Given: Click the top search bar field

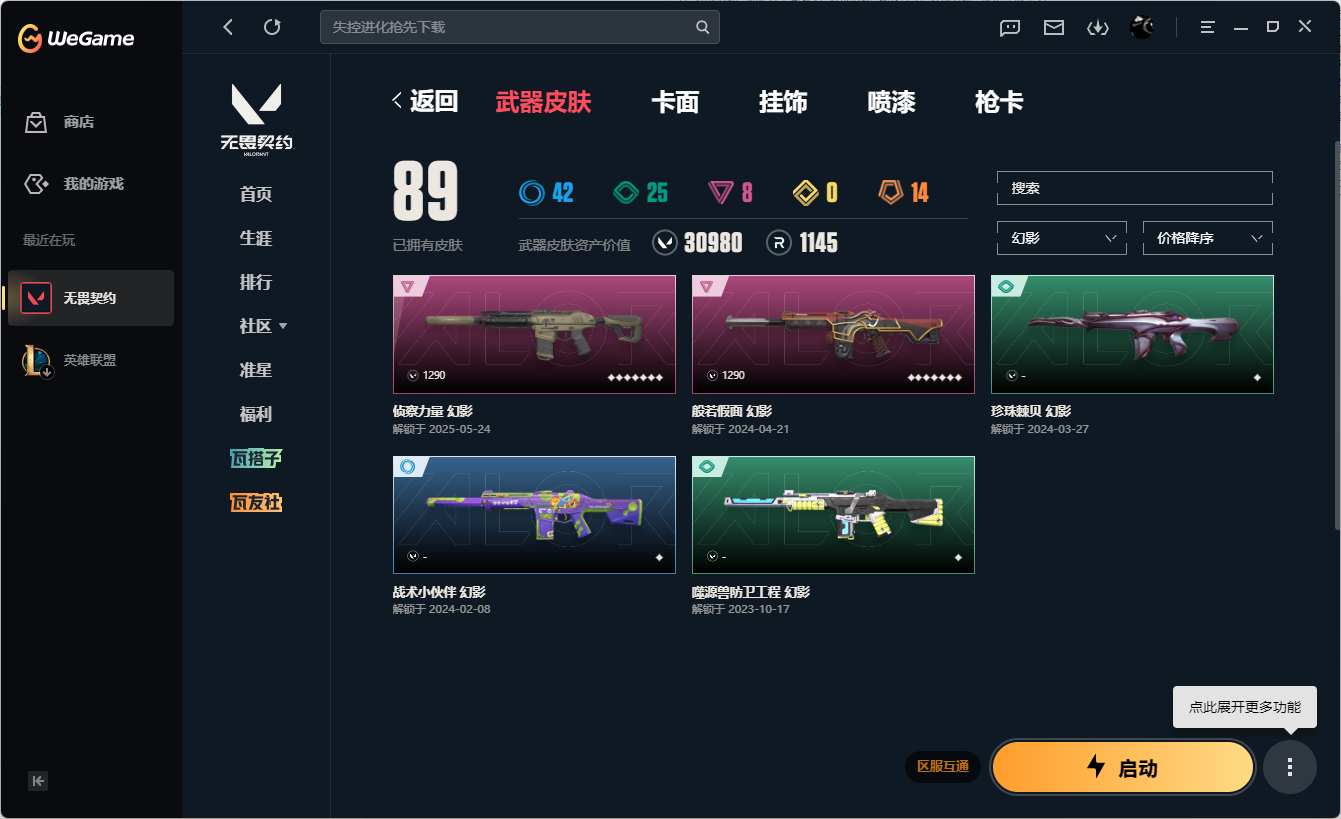Looking at the screenshot, I should 519,27.
